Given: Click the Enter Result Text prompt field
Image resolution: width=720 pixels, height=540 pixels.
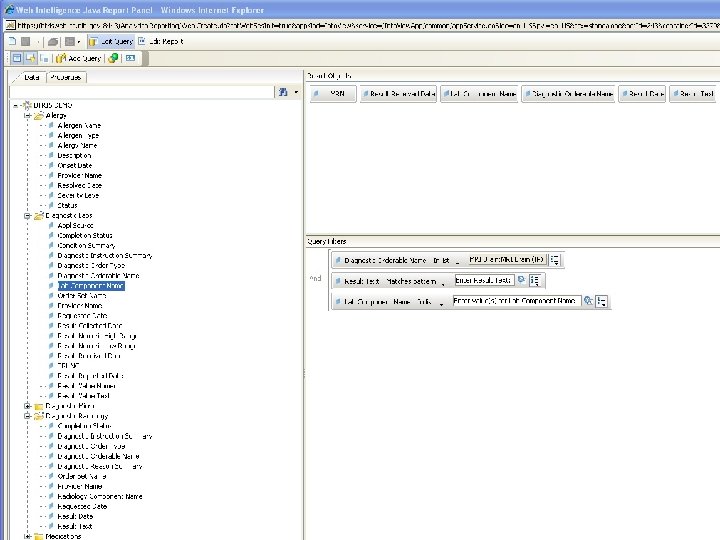Looking at the screenshot, I should (x=484, y=280).
